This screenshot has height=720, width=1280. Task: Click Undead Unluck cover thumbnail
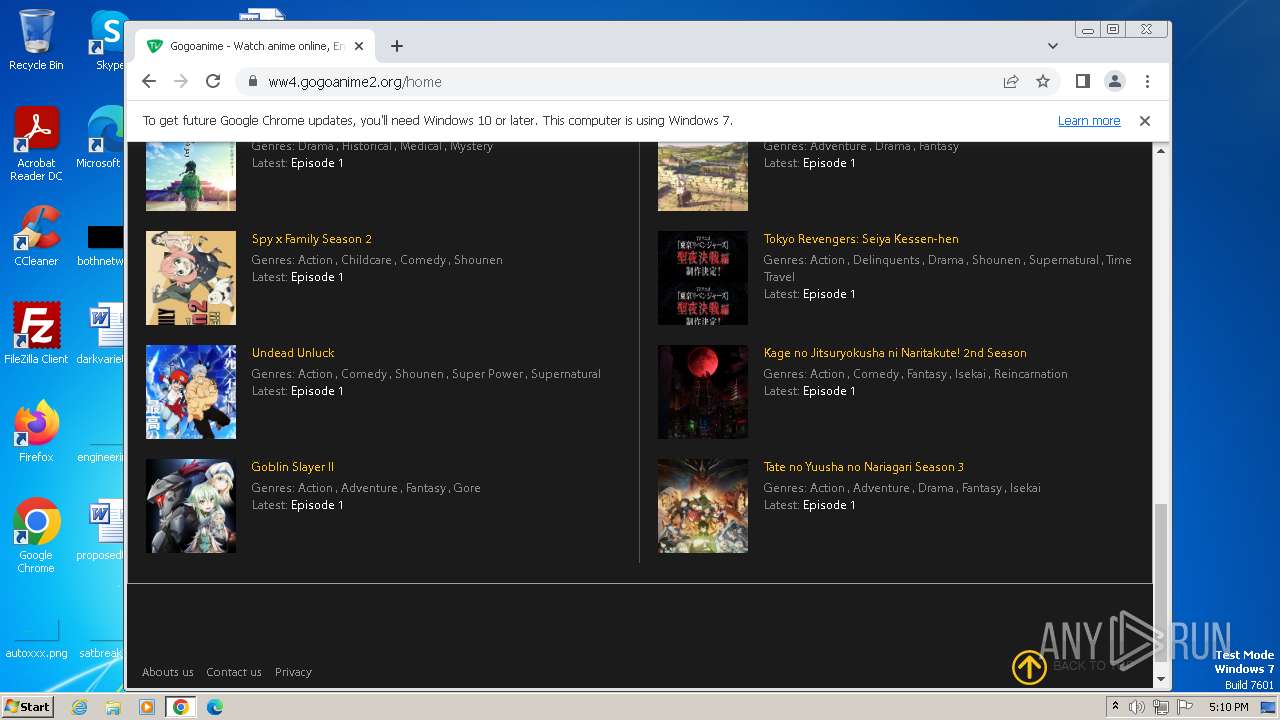point(191,392)
